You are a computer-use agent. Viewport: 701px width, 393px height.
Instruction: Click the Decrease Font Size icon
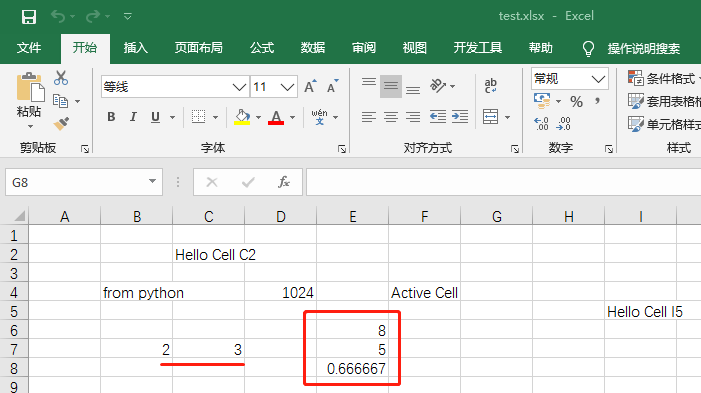tap(333, 86)
